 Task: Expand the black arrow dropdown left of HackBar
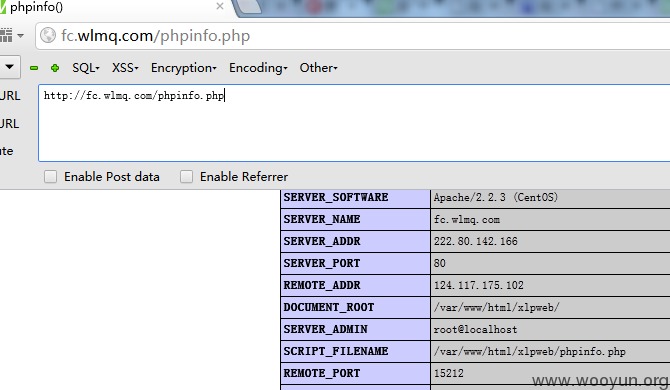(x=9, y=67)
